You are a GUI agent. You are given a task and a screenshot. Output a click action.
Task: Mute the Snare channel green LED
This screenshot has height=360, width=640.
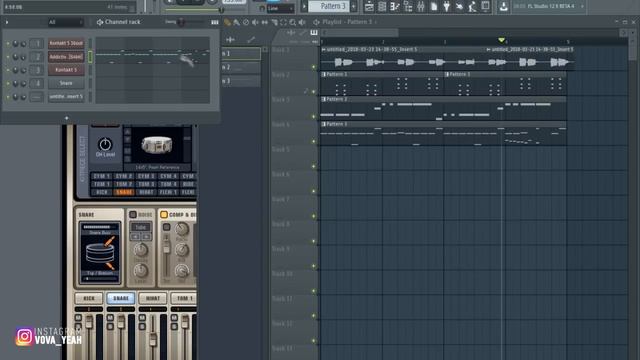(x=8, y=83)
